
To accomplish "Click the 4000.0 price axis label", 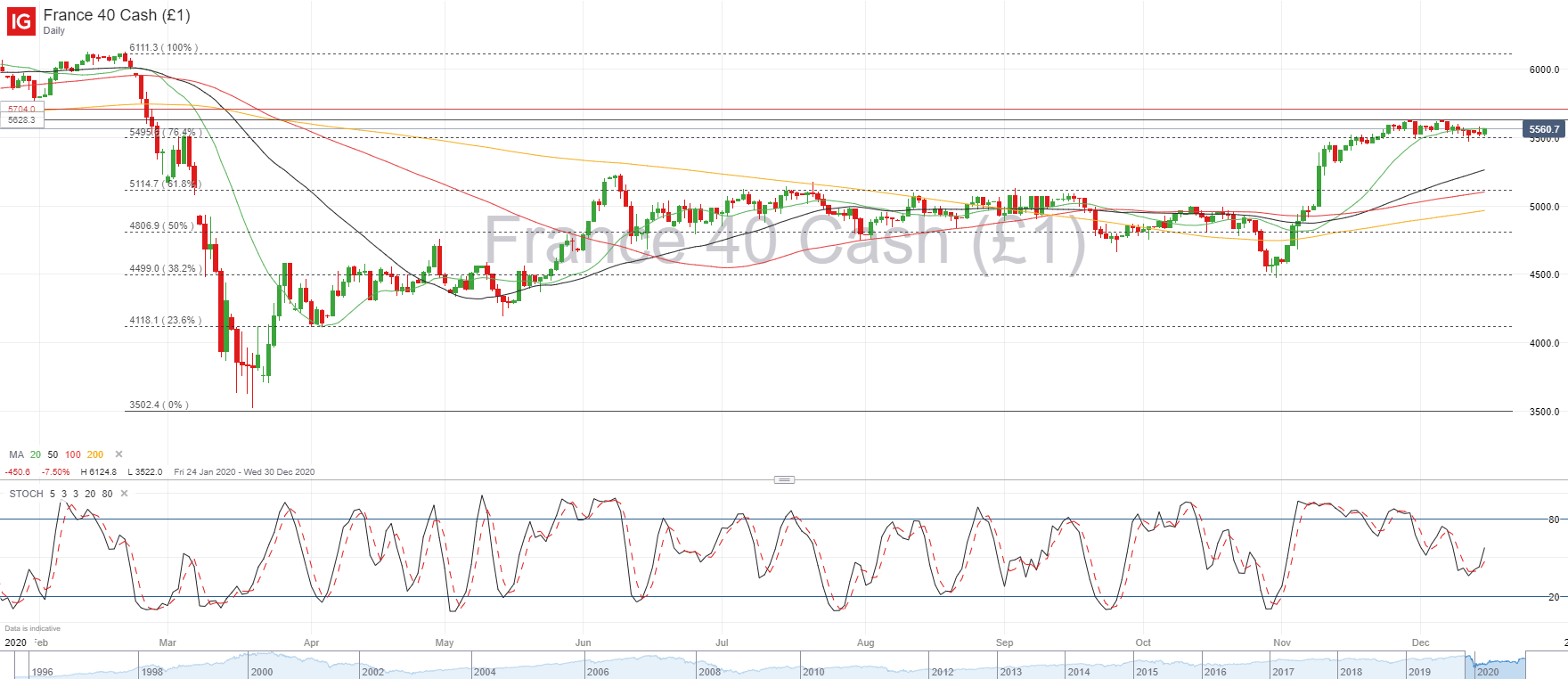I will (1544, 343).
